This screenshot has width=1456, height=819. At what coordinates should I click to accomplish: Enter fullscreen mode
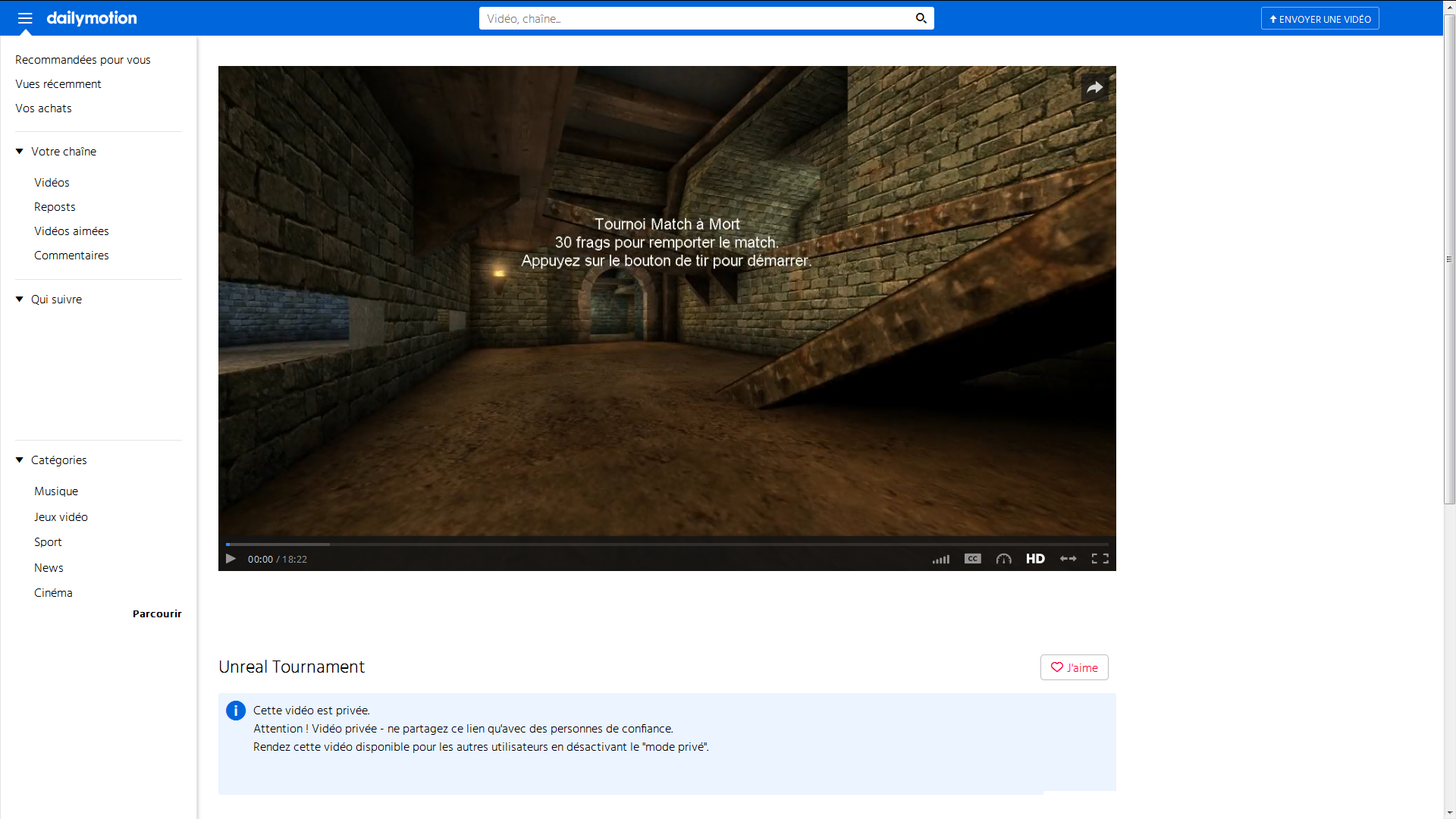click(1100, 559)
